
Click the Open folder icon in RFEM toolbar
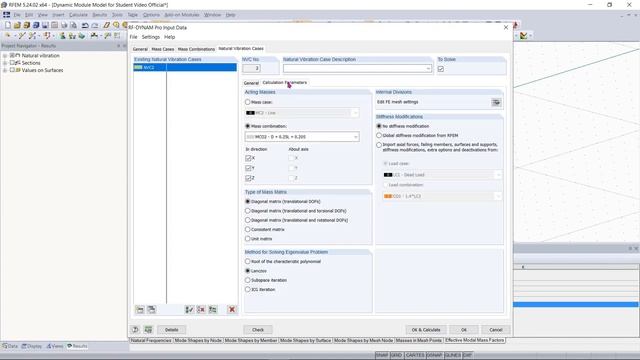click(x=17, y=25)
